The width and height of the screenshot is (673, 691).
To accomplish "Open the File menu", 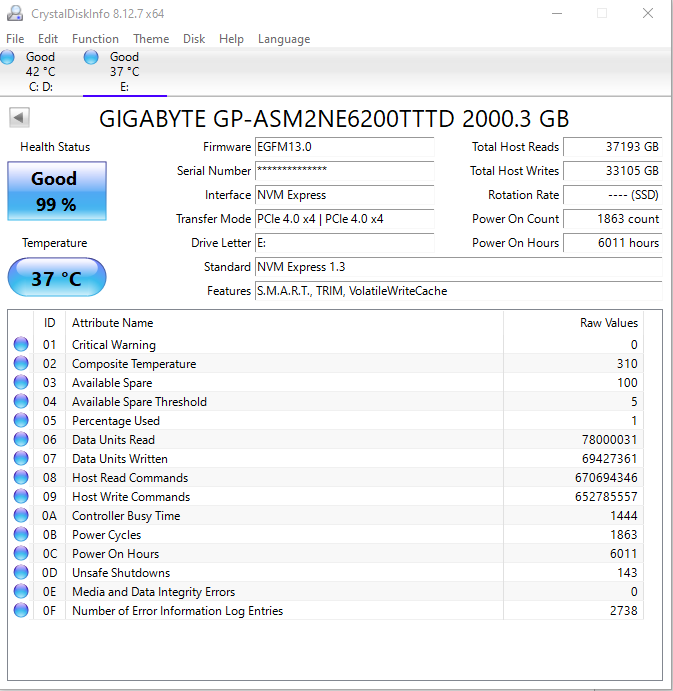I will click(15, 39).
